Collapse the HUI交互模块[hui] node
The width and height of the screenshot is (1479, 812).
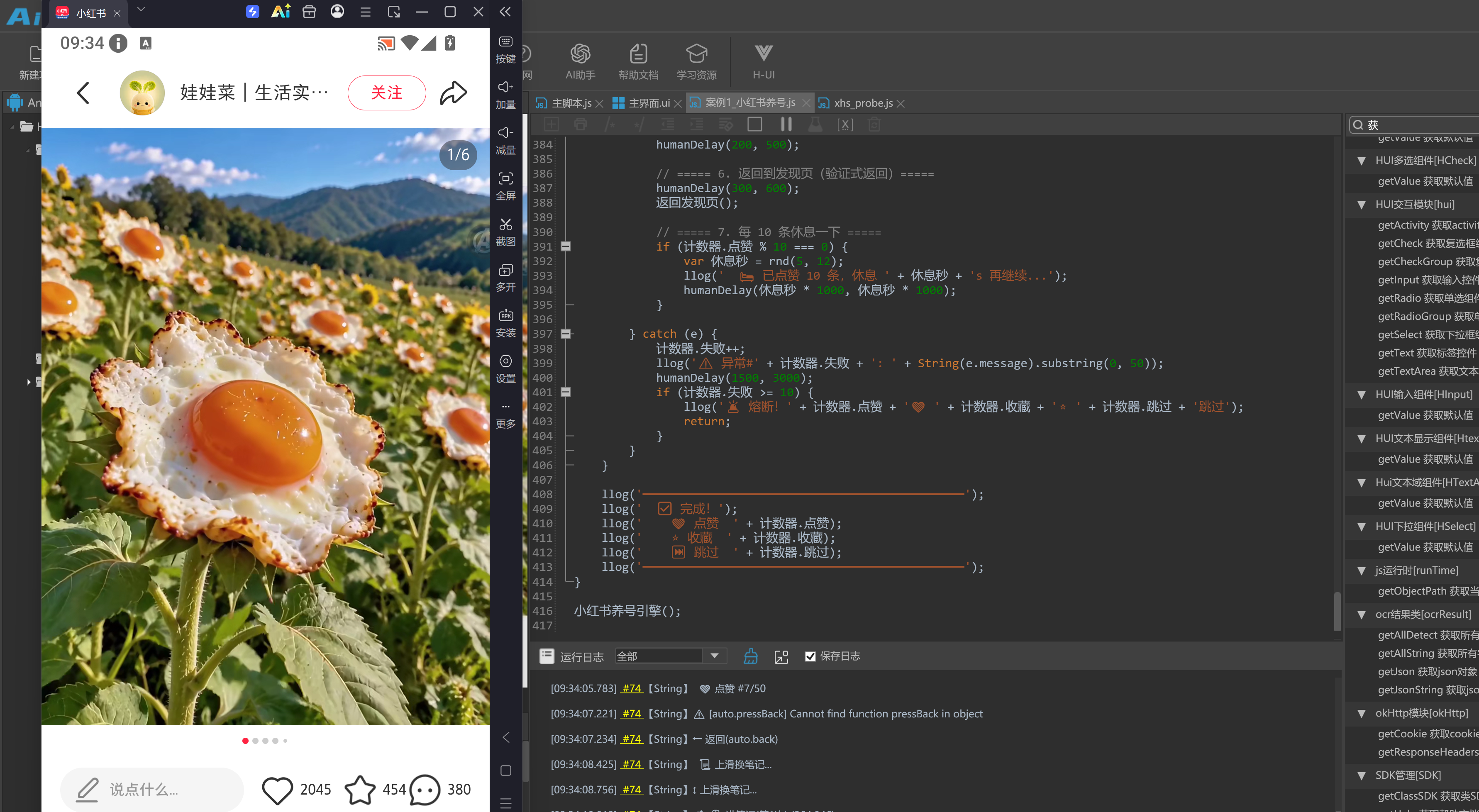pos(1361,205)
